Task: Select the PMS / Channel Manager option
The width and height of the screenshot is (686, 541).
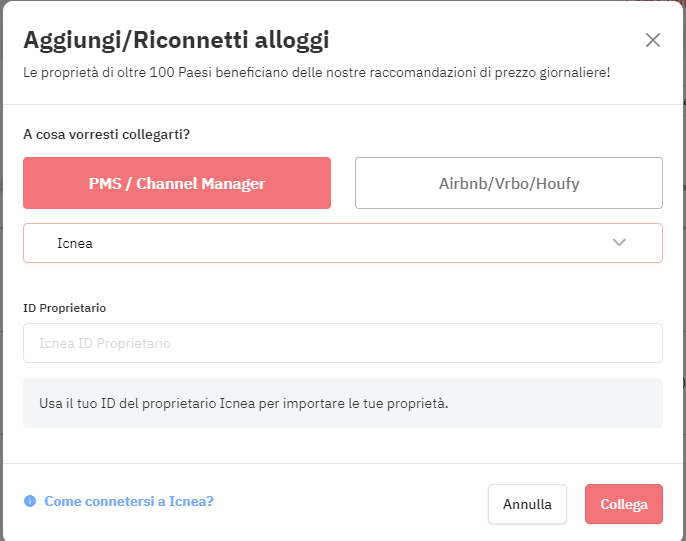Action: pos(177,183)
